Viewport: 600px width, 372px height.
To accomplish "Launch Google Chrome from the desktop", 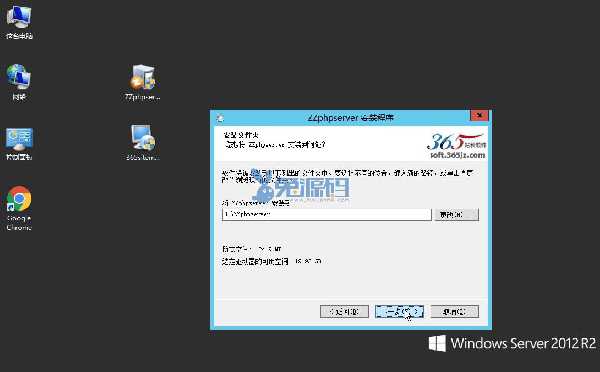I will tap(19, 208).
